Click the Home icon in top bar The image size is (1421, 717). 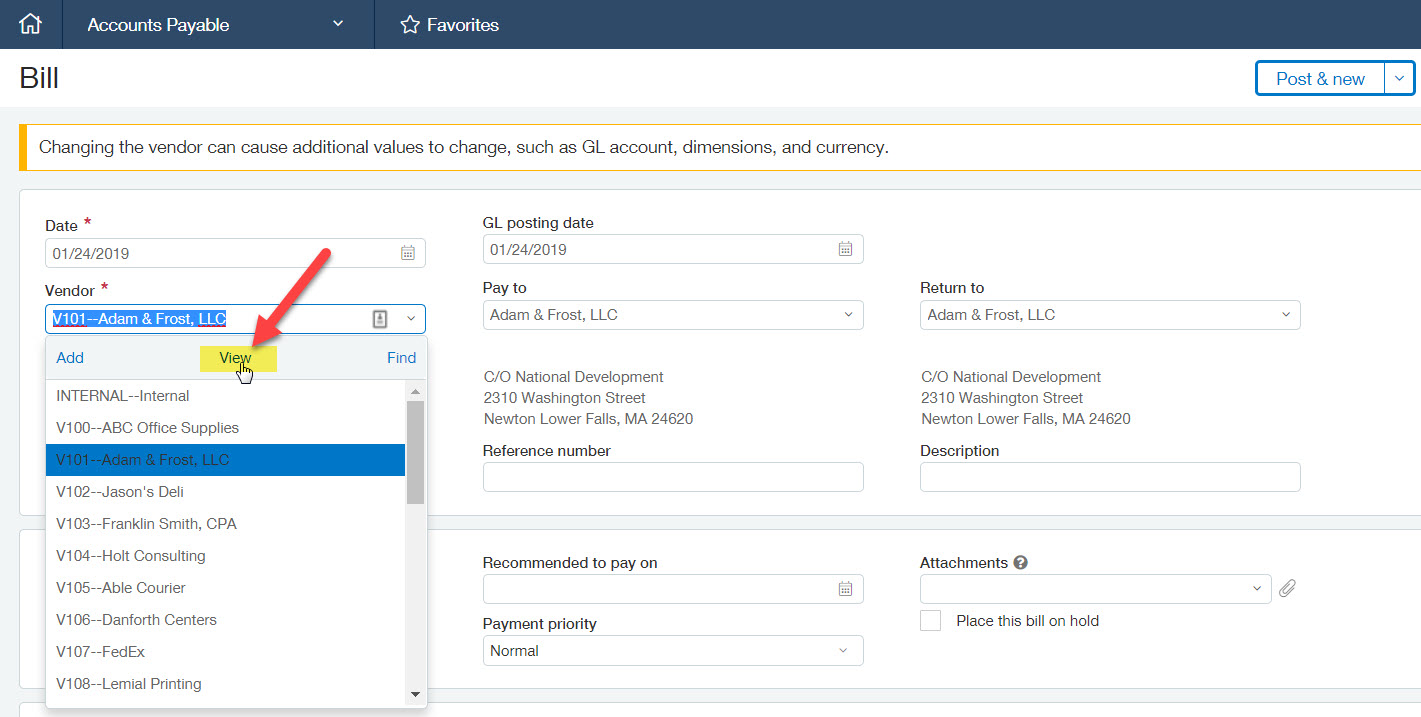[x=31, y=24]
